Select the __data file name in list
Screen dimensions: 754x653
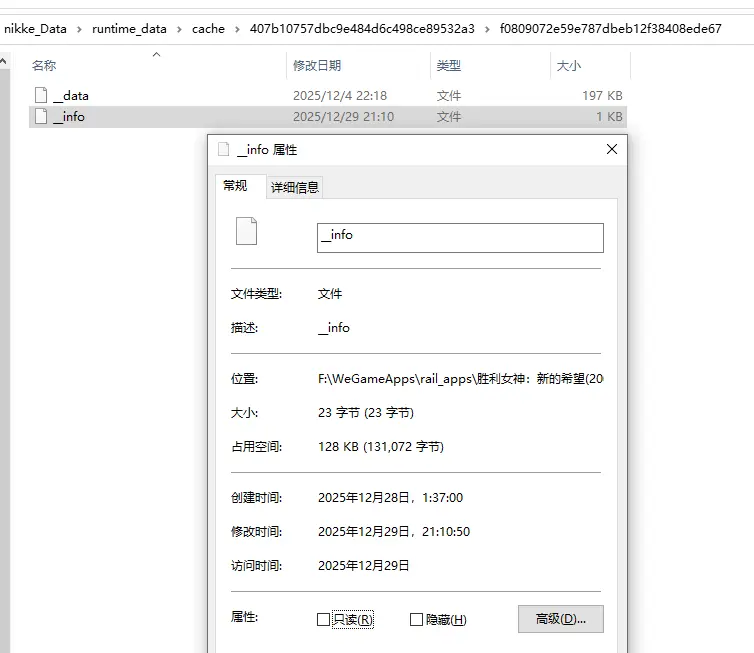(x=71, y=95)
